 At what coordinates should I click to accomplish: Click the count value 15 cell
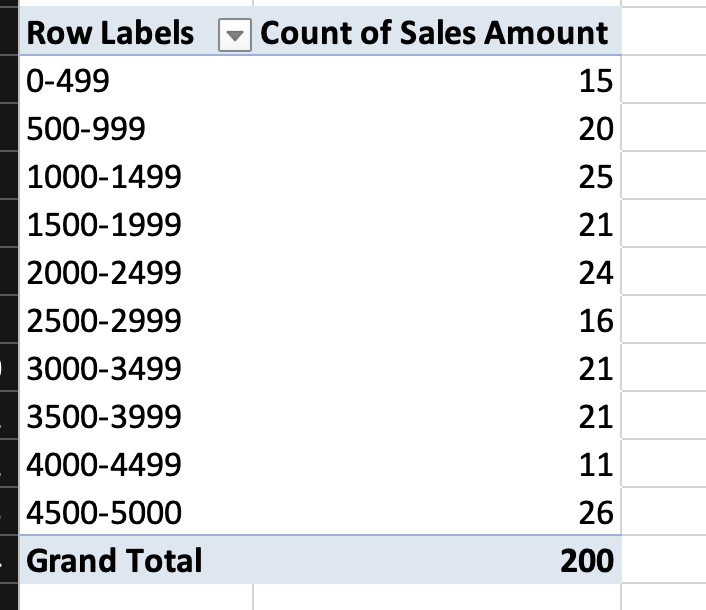coord(596,82)
